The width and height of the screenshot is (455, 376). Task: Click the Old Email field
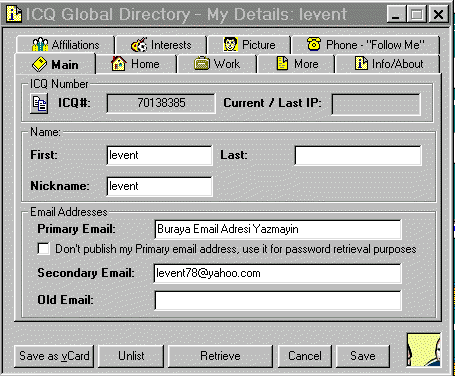tap(278, 300)
